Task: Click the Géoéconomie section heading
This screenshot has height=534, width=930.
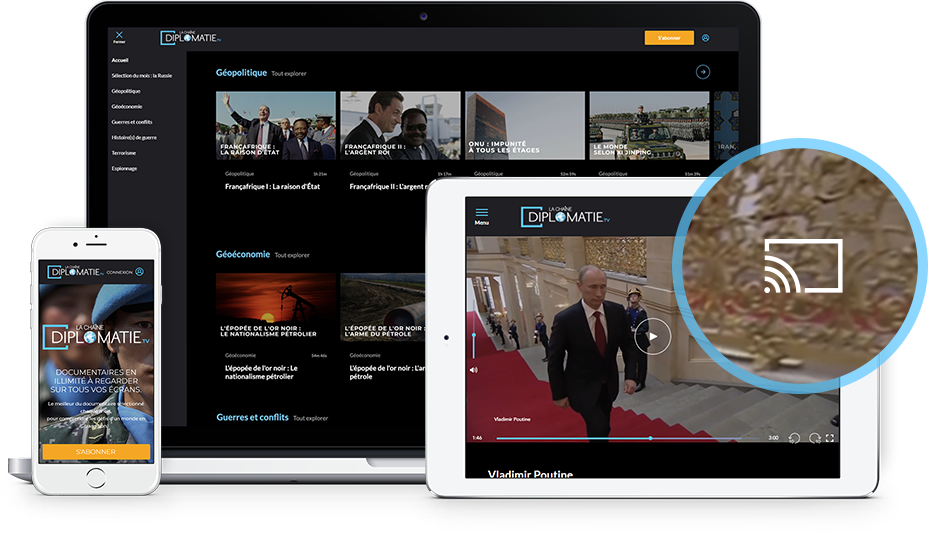Action: pyautogui.click(x=243, y=255)
